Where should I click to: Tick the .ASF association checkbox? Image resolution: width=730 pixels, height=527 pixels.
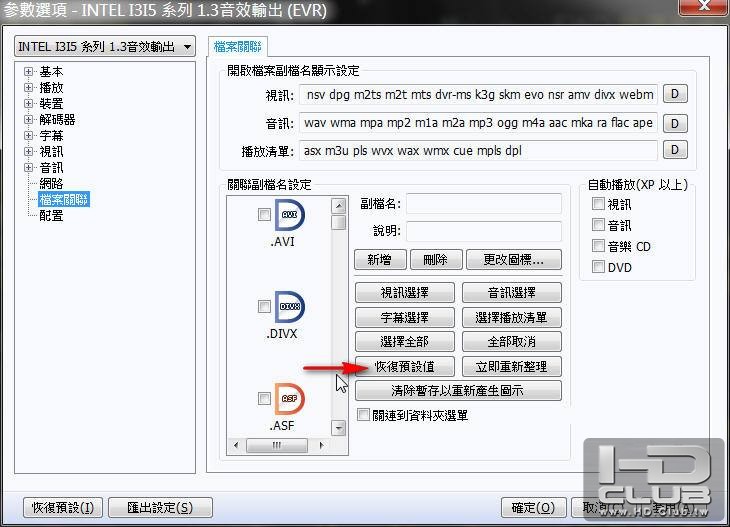pyautogui.click(x=264, y=399)
